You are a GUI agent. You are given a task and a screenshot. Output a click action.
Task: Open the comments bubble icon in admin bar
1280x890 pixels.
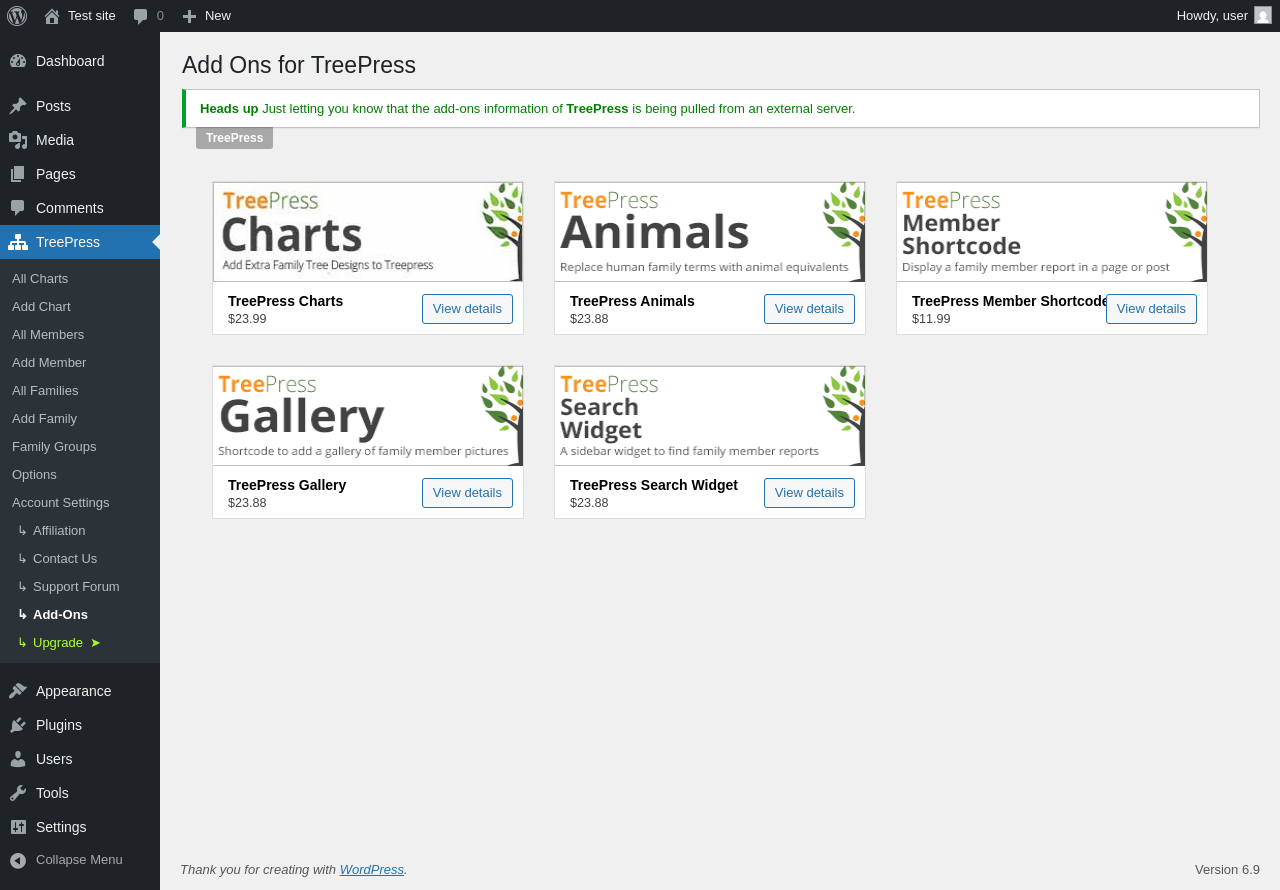click(x=141, y=16)
